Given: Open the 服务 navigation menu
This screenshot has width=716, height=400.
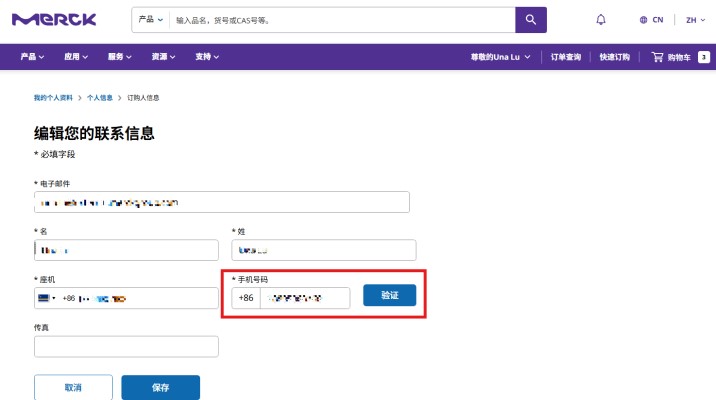Looking at the screenshot, I should pyautogui.click(x=119, y=57).
